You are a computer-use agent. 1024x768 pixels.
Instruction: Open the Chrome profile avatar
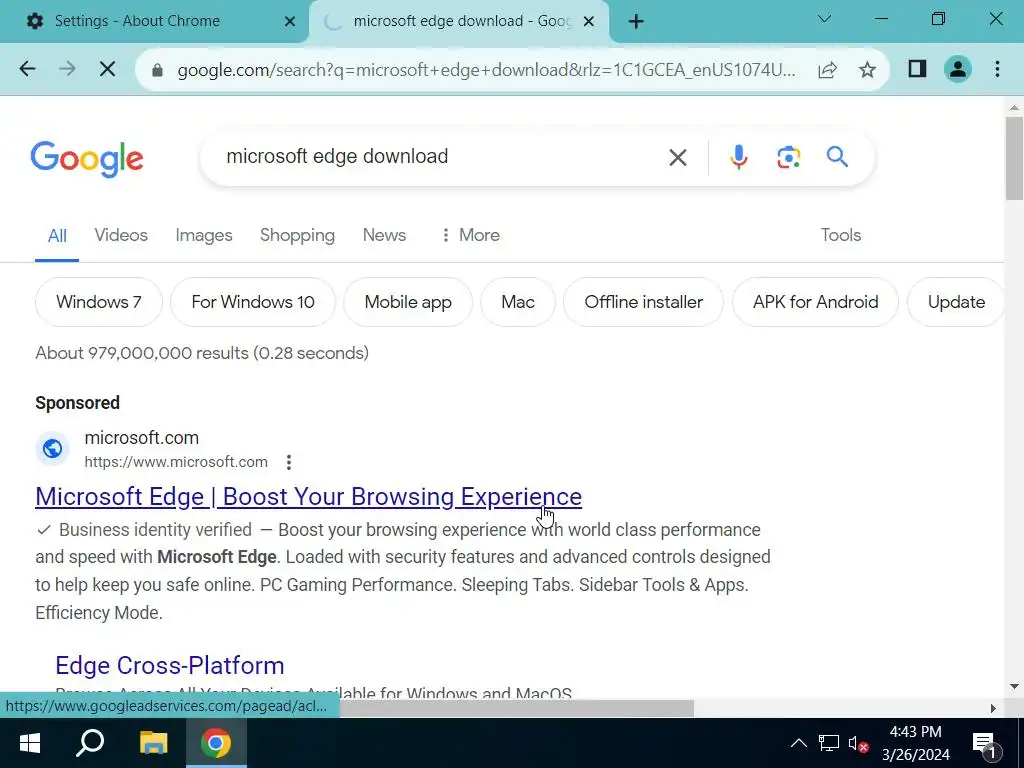tap(957, 69)
